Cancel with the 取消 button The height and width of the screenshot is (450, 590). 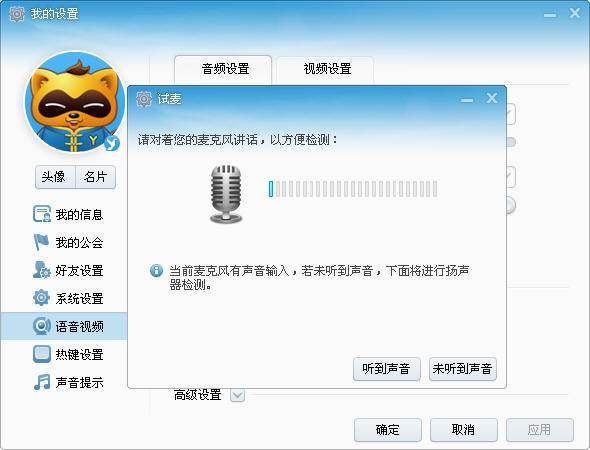pos(464,430)
